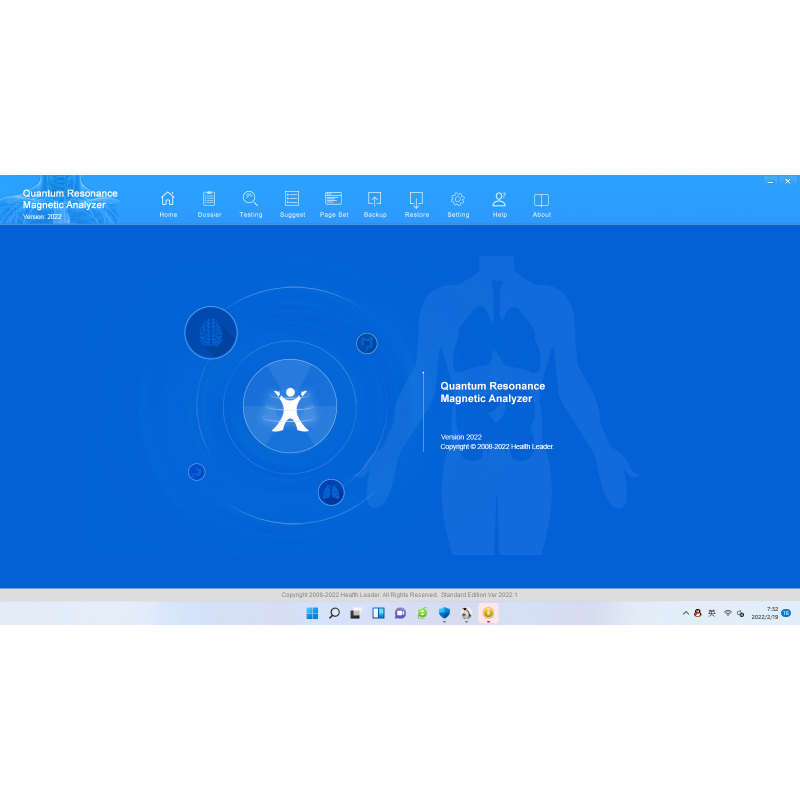Go to the Home page icon
This screenshot has width=800, height=800.
[168, 199]
